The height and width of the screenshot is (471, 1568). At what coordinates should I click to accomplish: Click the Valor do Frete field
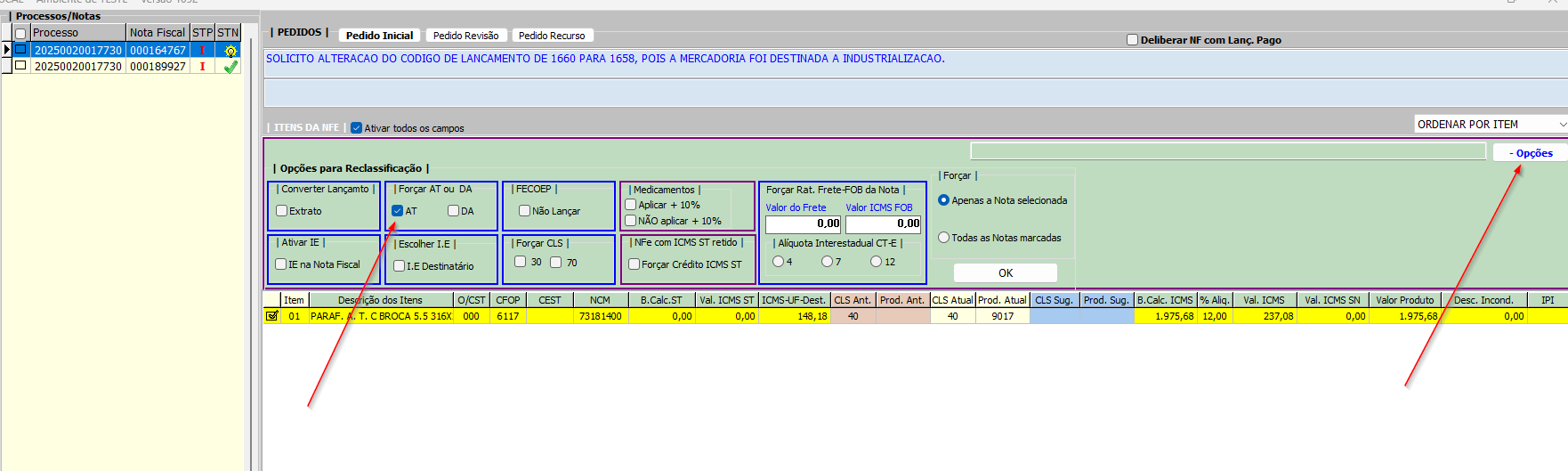[x=804, y=223]
